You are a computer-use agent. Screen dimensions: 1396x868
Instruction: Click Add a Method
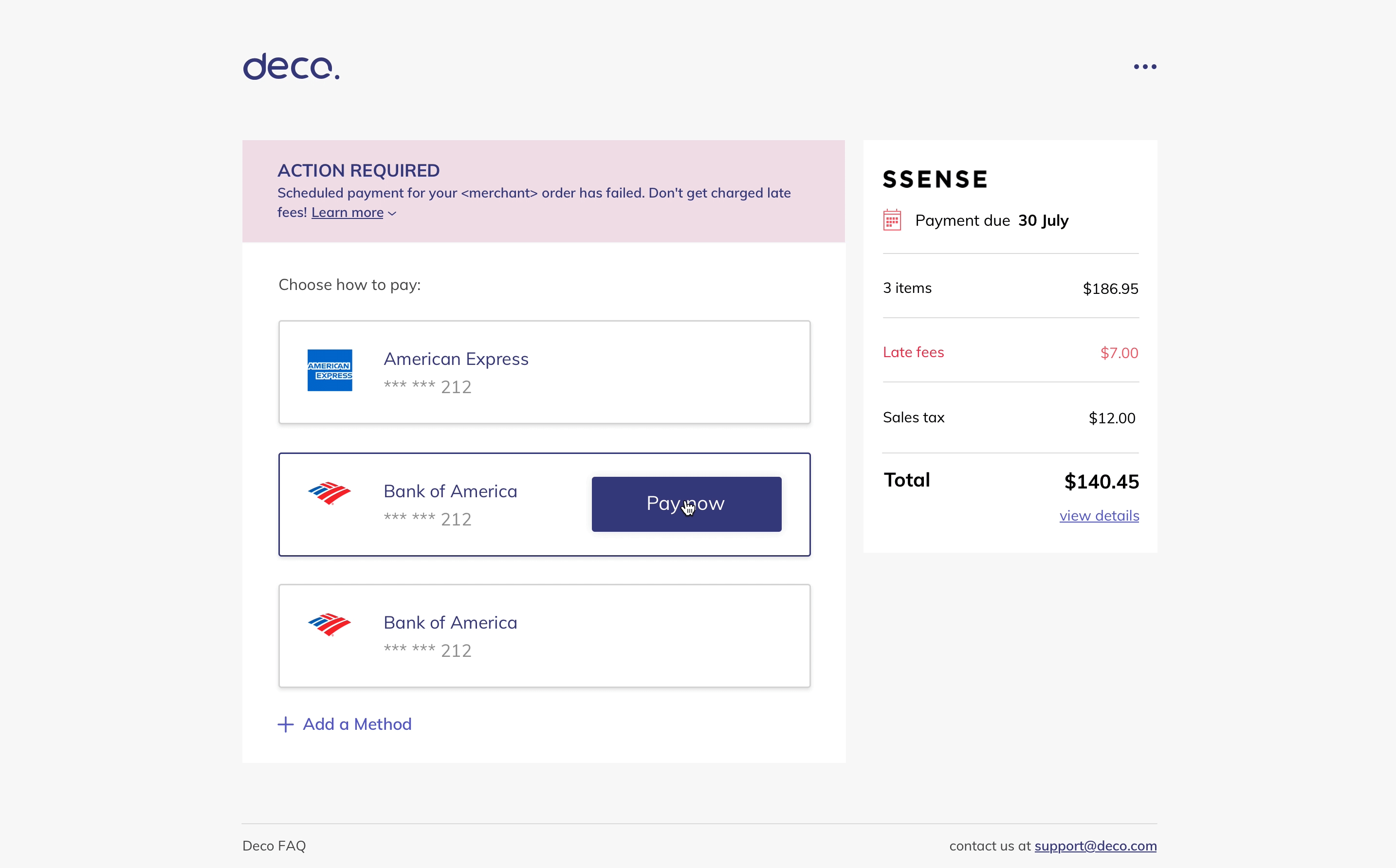(x=357, y=724)
